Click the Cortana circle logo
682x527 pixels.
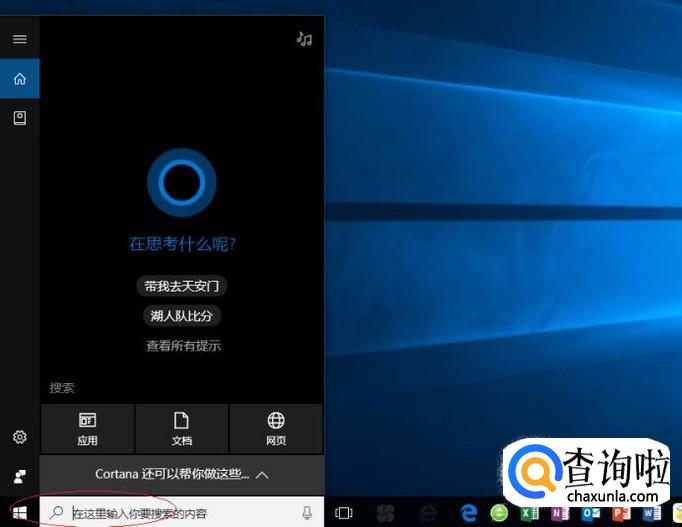182,183
